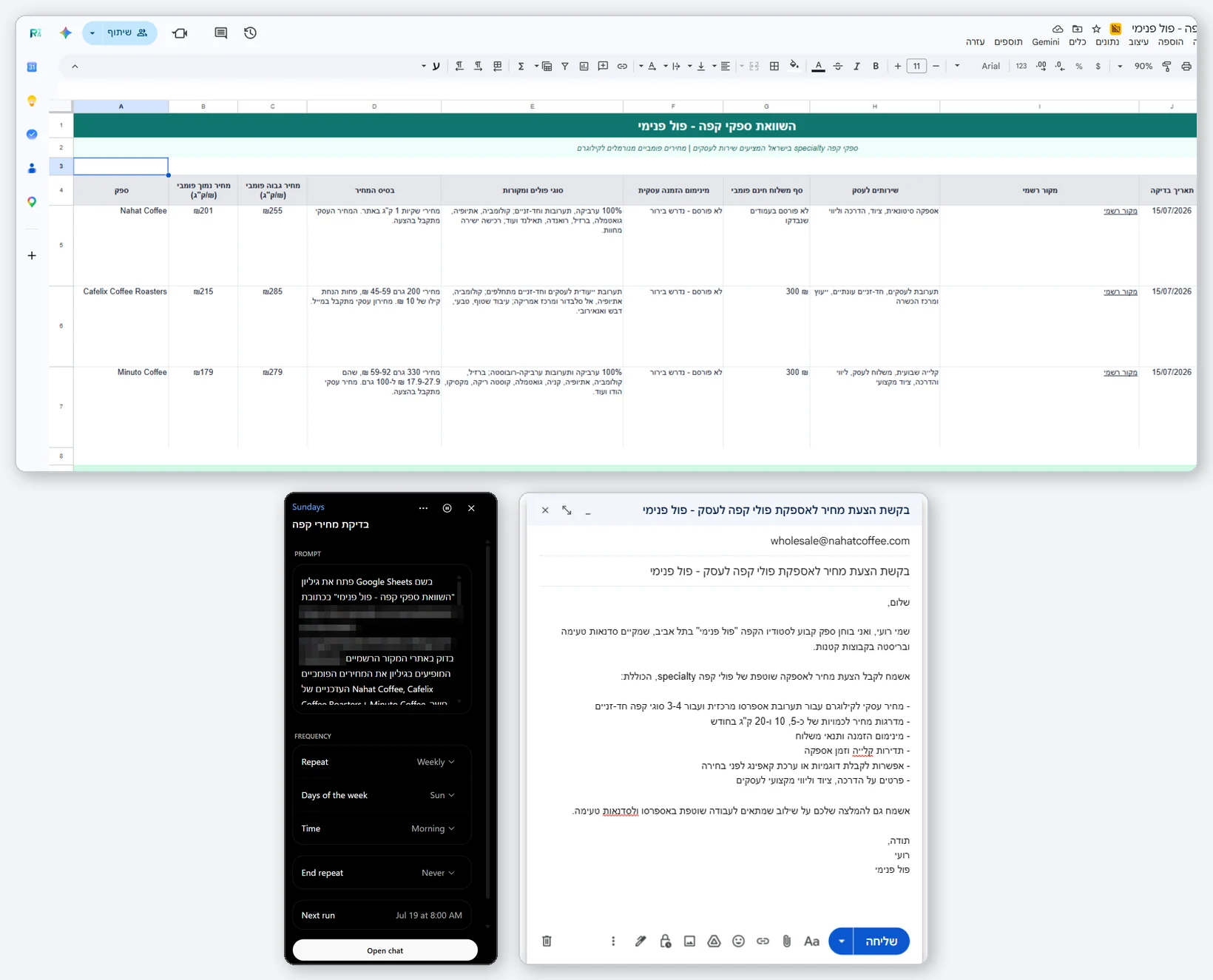
Task: Star the spreadsheet document
Action: click(x=1096, y=29)
